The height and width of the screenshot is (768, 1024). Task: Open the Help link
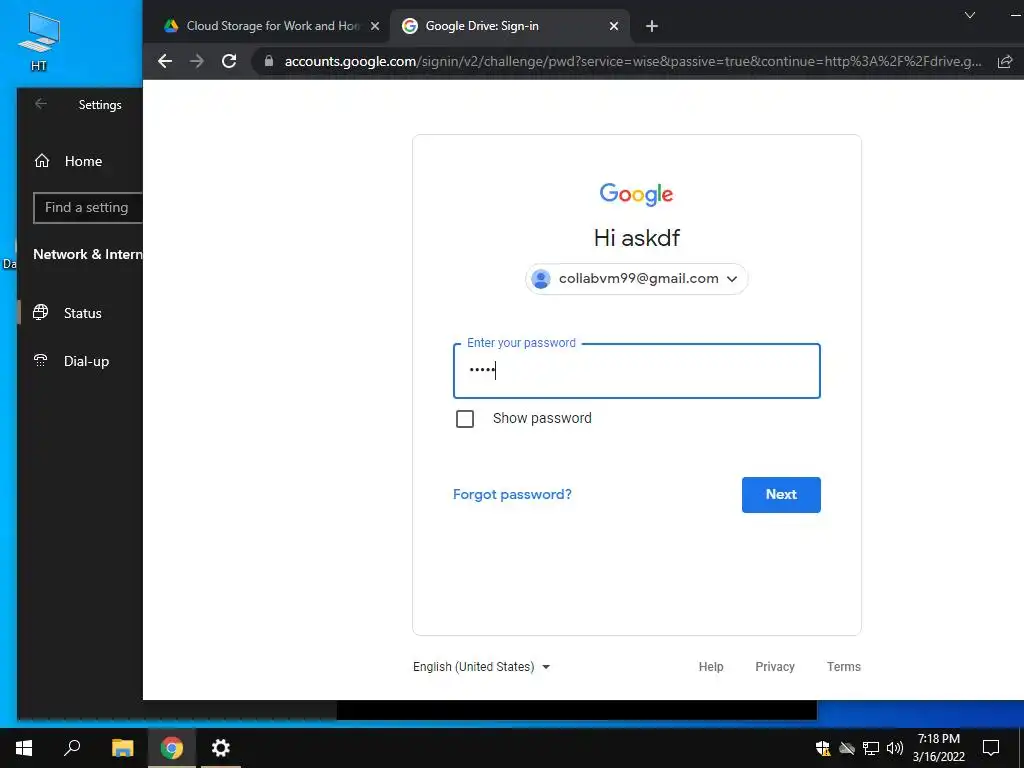pyautogui.click(x=711, y=667)
